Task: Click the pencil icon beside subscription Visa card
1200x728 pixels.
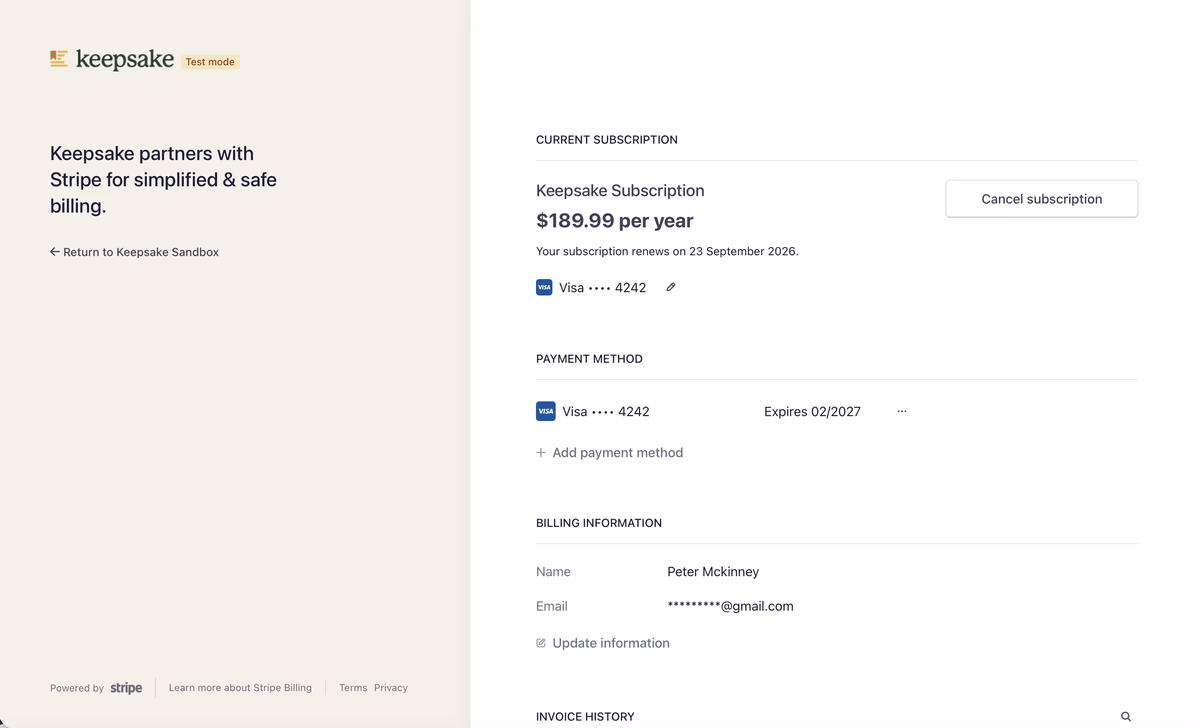Action: (x=671, y=287)
